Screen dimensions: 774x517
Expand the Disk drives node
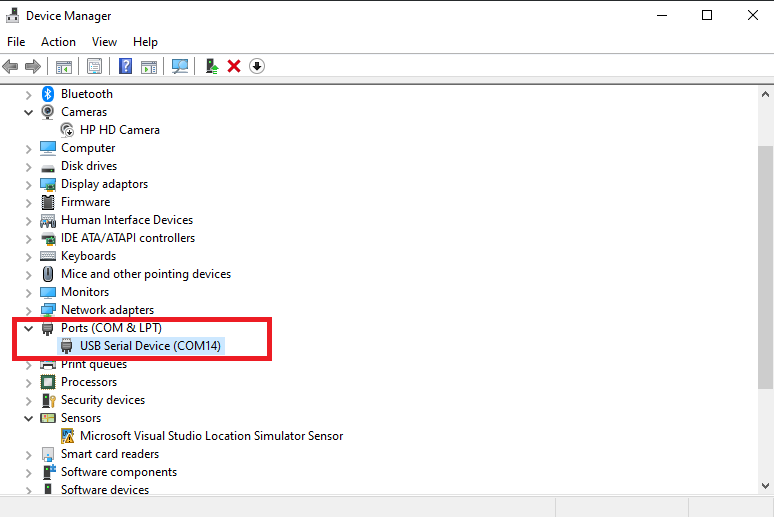click(29, 166)
